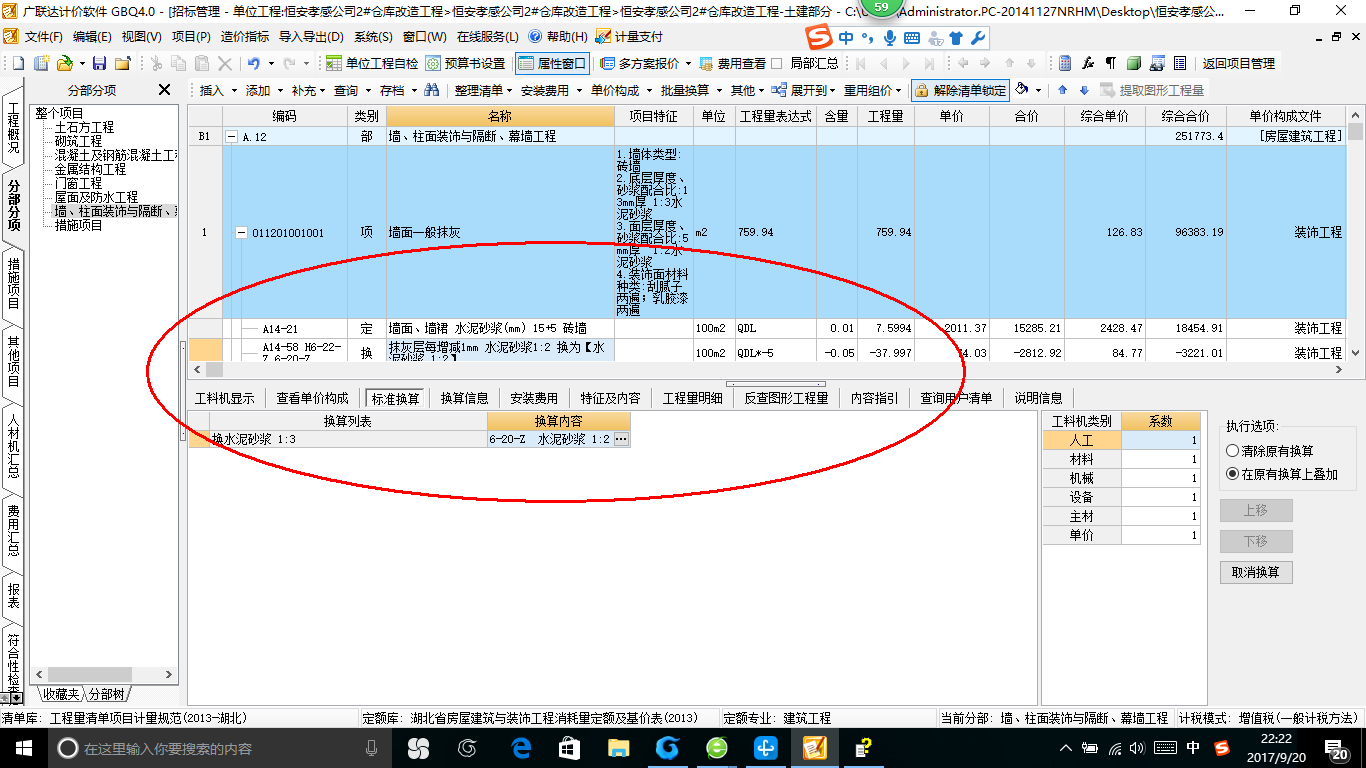Switch to 换算信息 tab

click(x=465, y=398)
